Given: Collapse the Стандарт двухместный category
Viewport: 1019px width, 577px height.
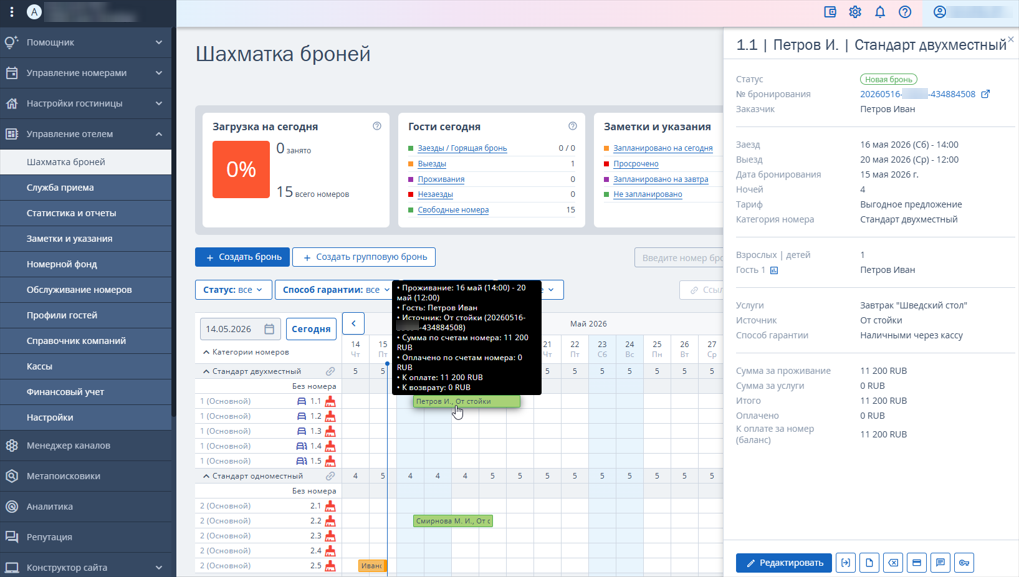Looking at the screenshot, I should [206, 372].
